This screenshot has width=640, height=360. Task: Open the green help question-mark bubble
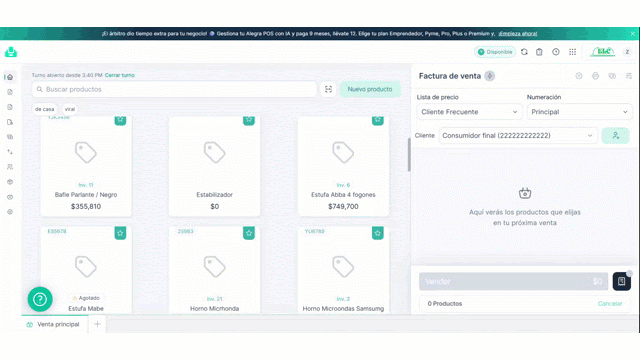(40, 299)
